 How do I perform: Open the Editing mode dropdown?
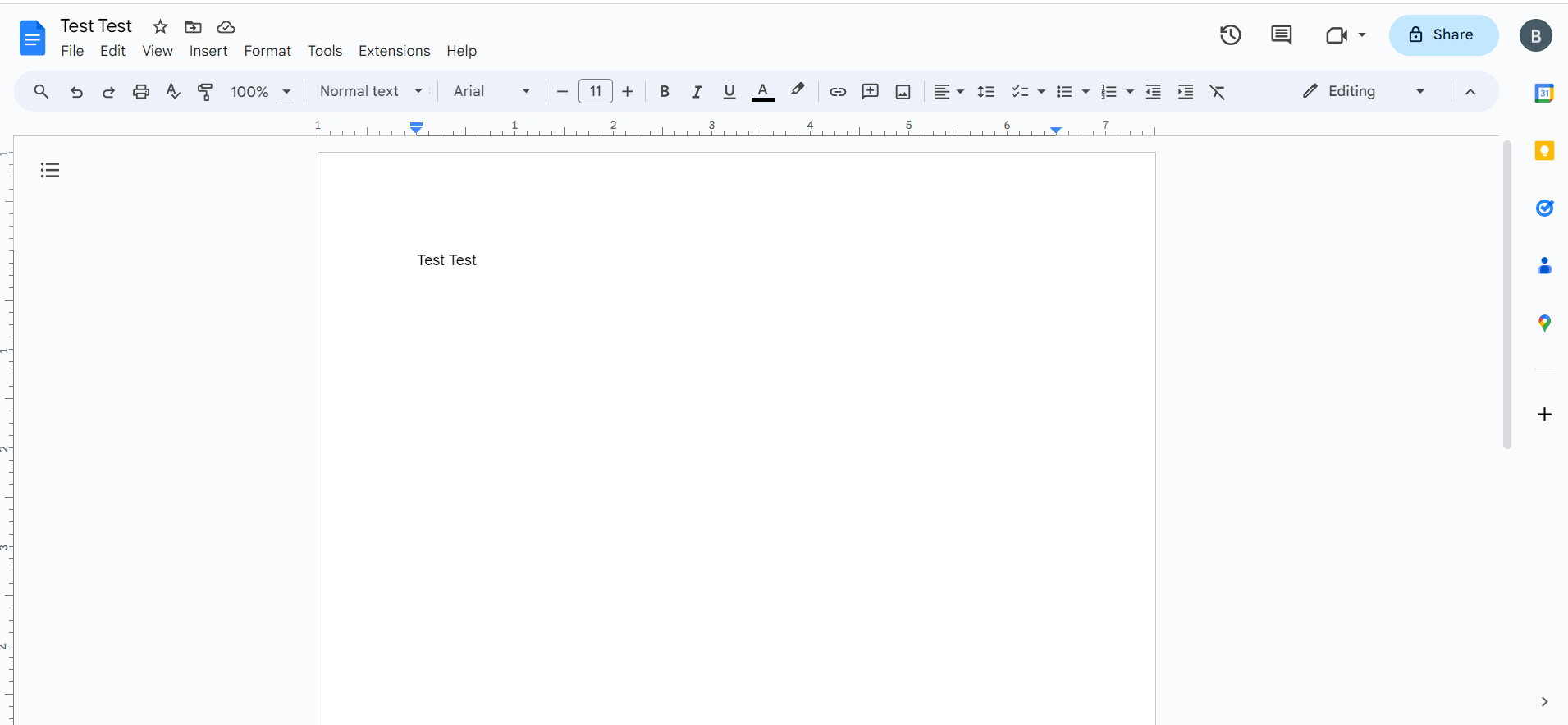1363,91
